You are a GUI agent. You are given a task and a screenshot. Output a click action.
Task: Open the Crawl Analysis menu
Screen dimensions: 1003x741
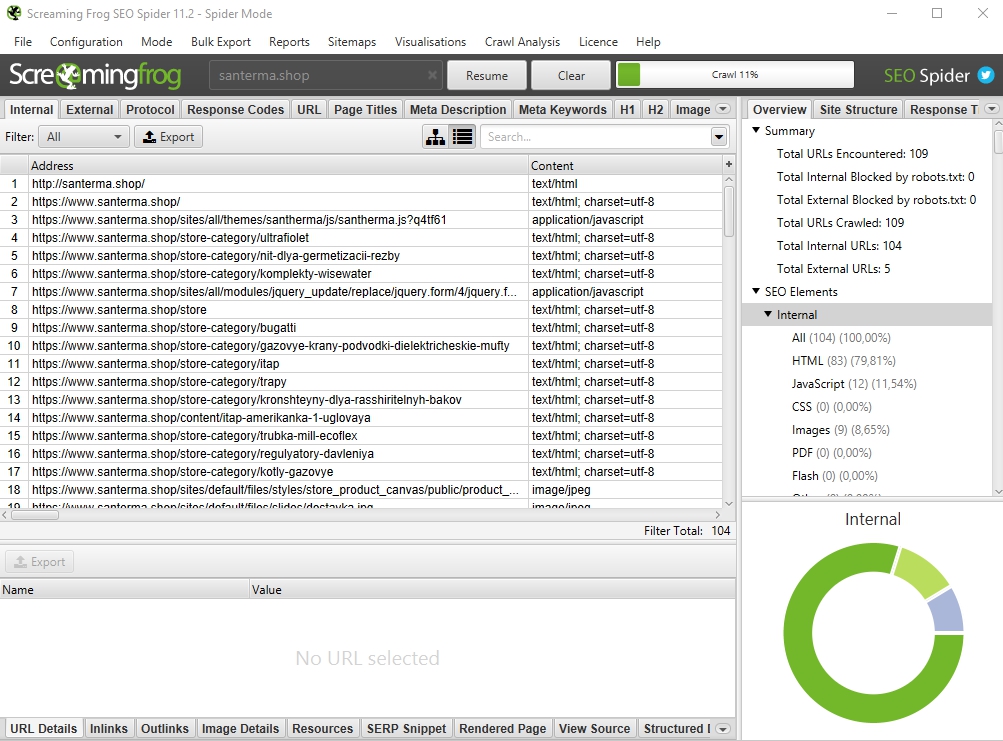click(522, 42)
